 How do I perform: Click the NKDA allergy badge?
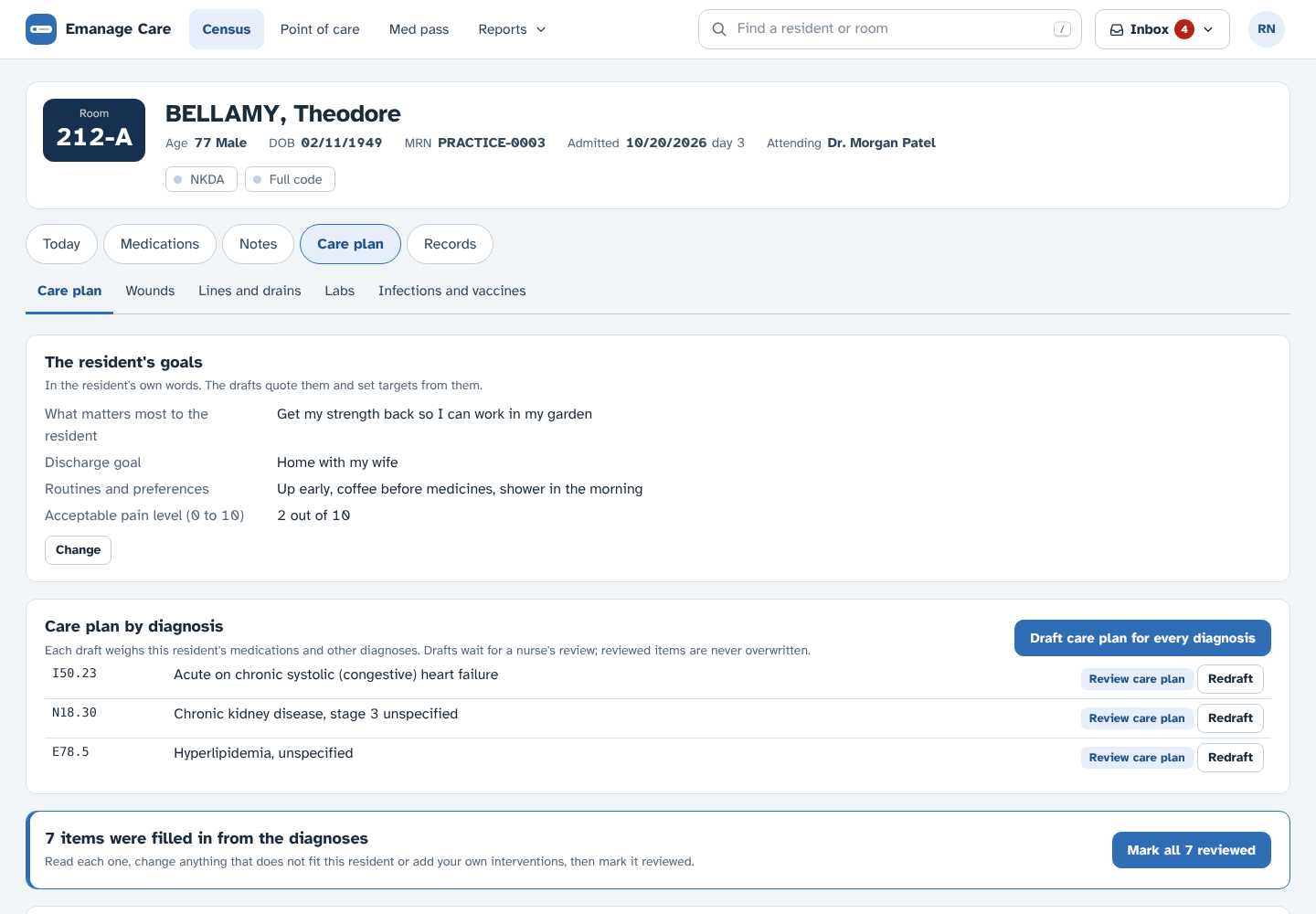coord(202,179)
